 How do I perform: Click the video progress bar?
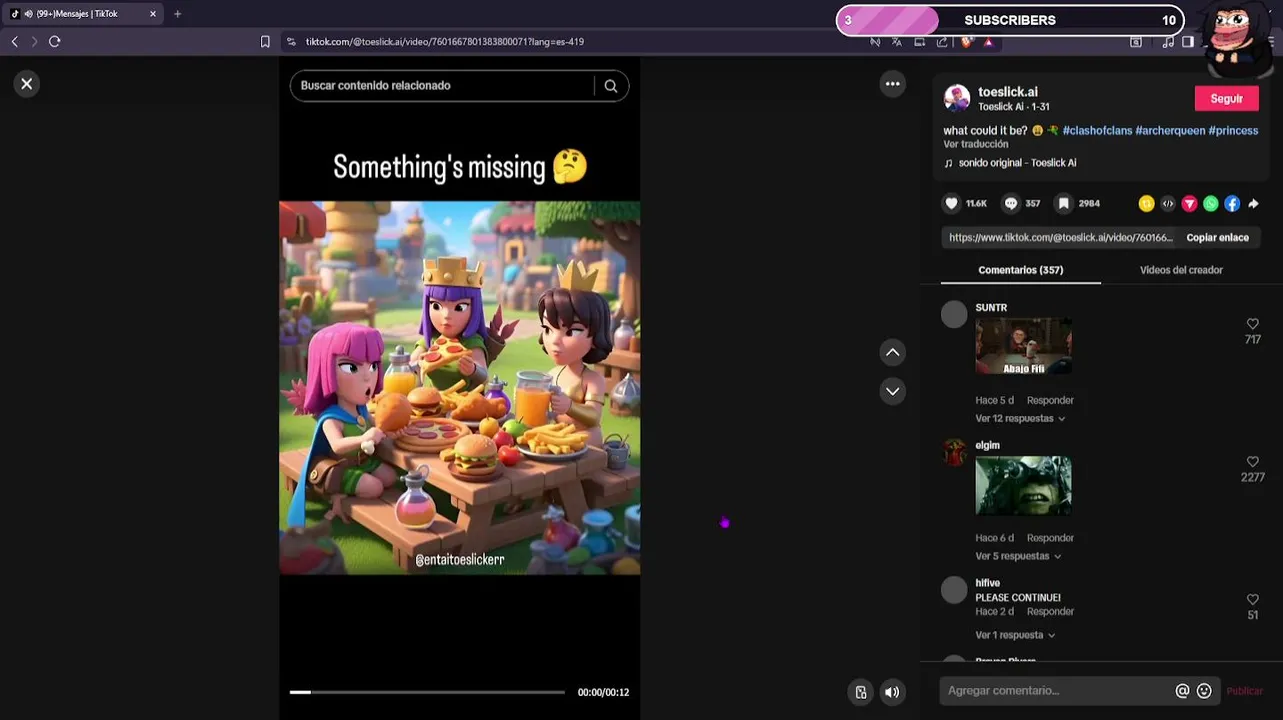tap(427, 692)
